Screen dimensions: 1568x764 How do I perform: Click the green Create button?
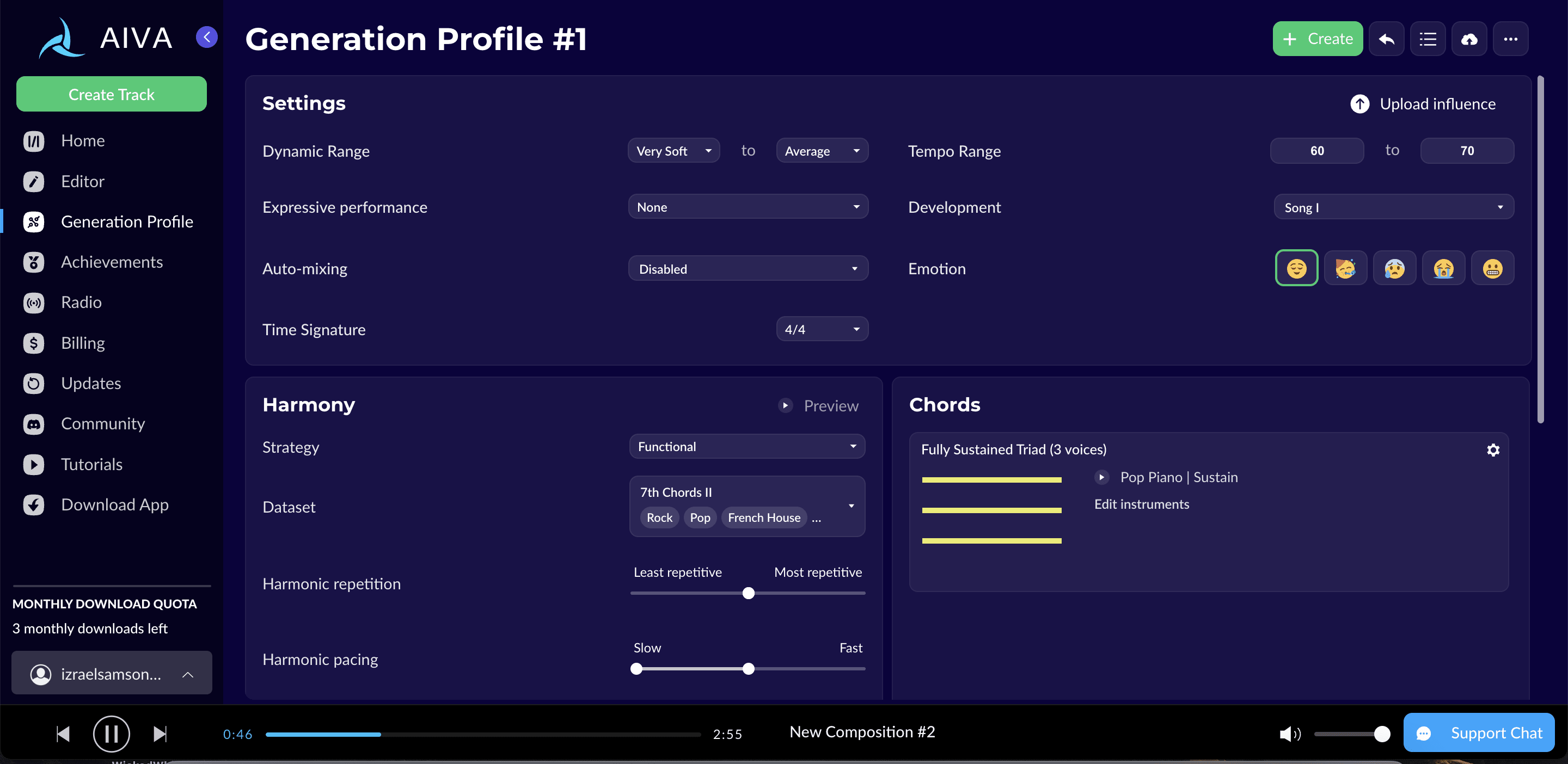[1317, 39]
